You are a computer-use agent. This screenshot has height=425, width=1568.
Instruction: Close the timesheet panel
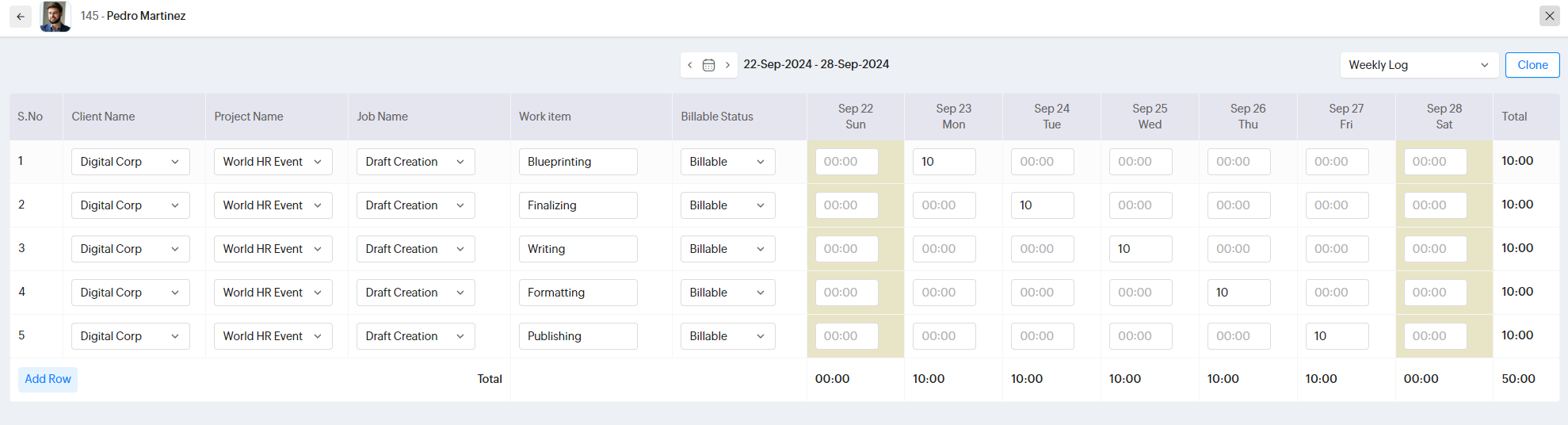click(x=1550, y=16)
